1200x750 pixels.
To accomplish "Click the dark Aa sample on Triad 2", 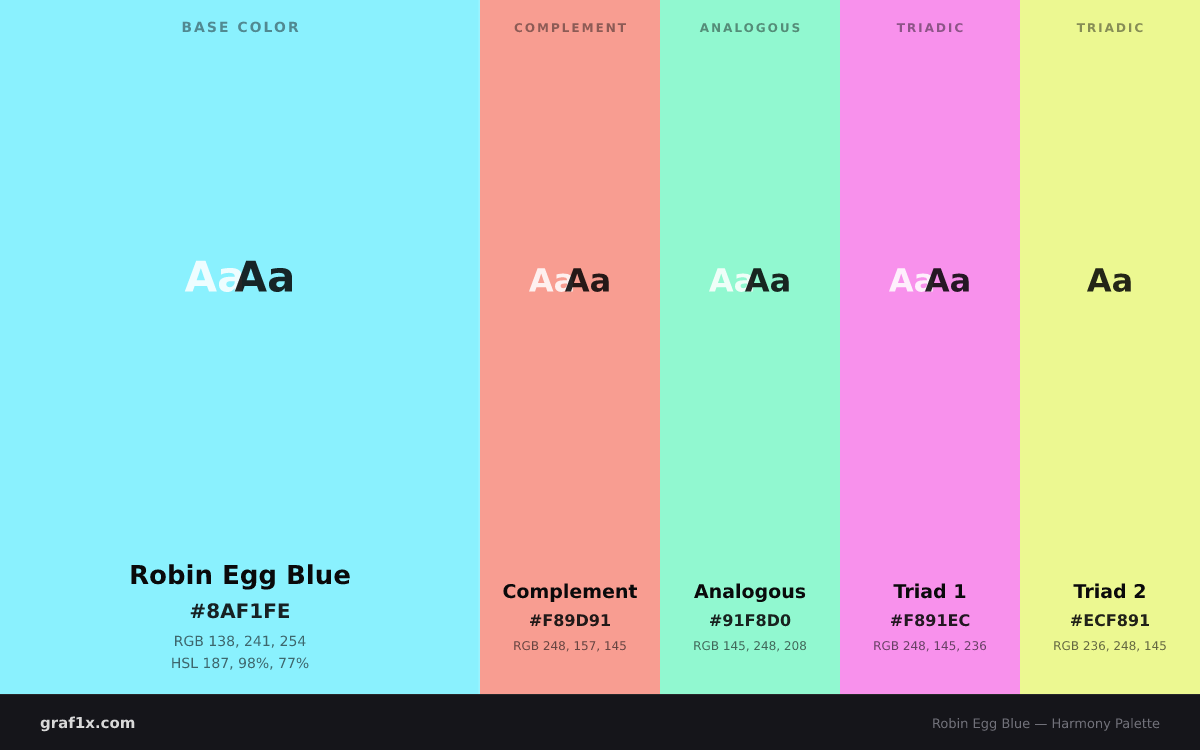I will pyautogui.click(x=1110, y=281).
